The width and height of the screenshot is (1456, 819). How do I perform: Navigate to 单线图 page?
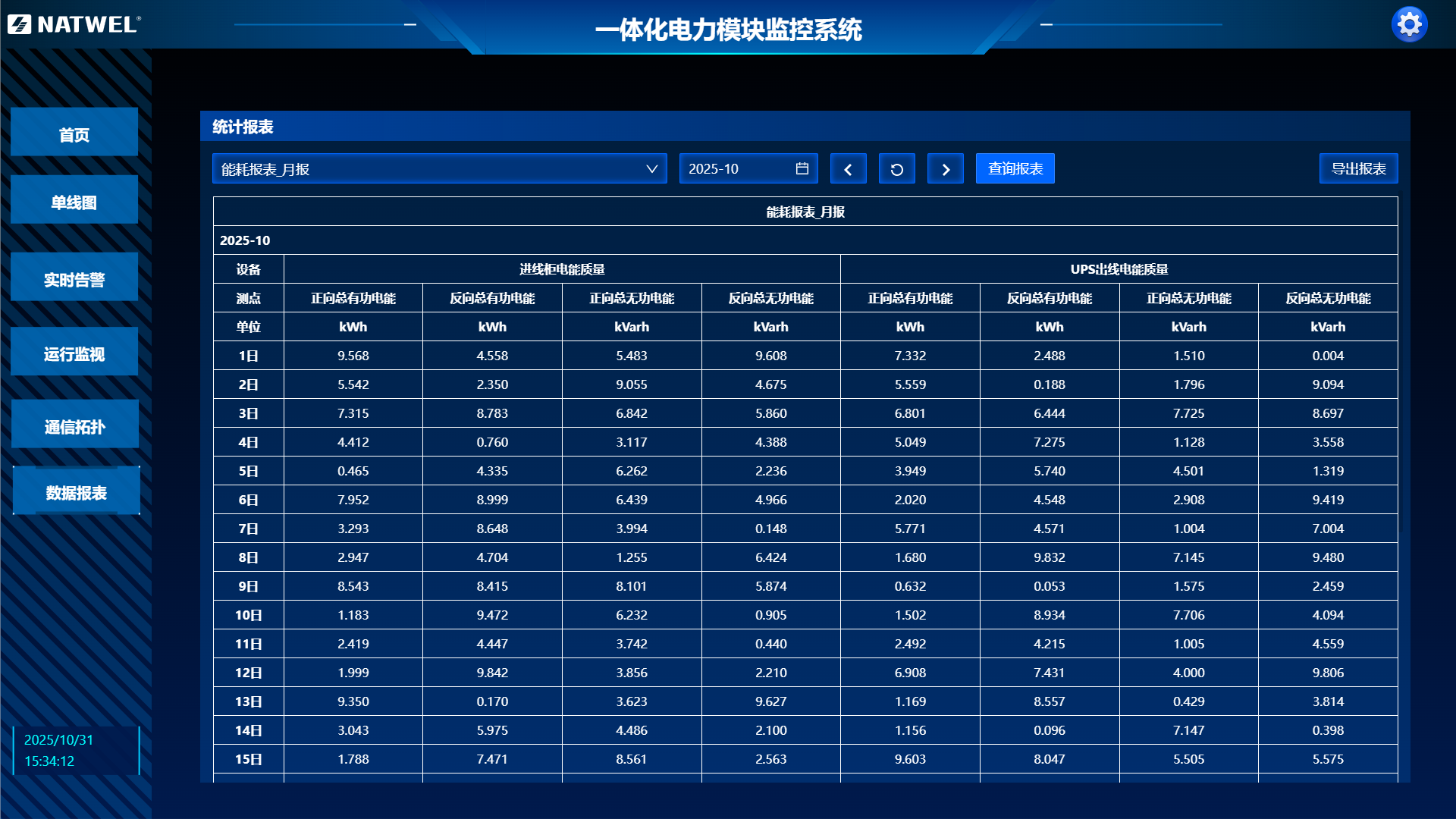tap(74, 202)
